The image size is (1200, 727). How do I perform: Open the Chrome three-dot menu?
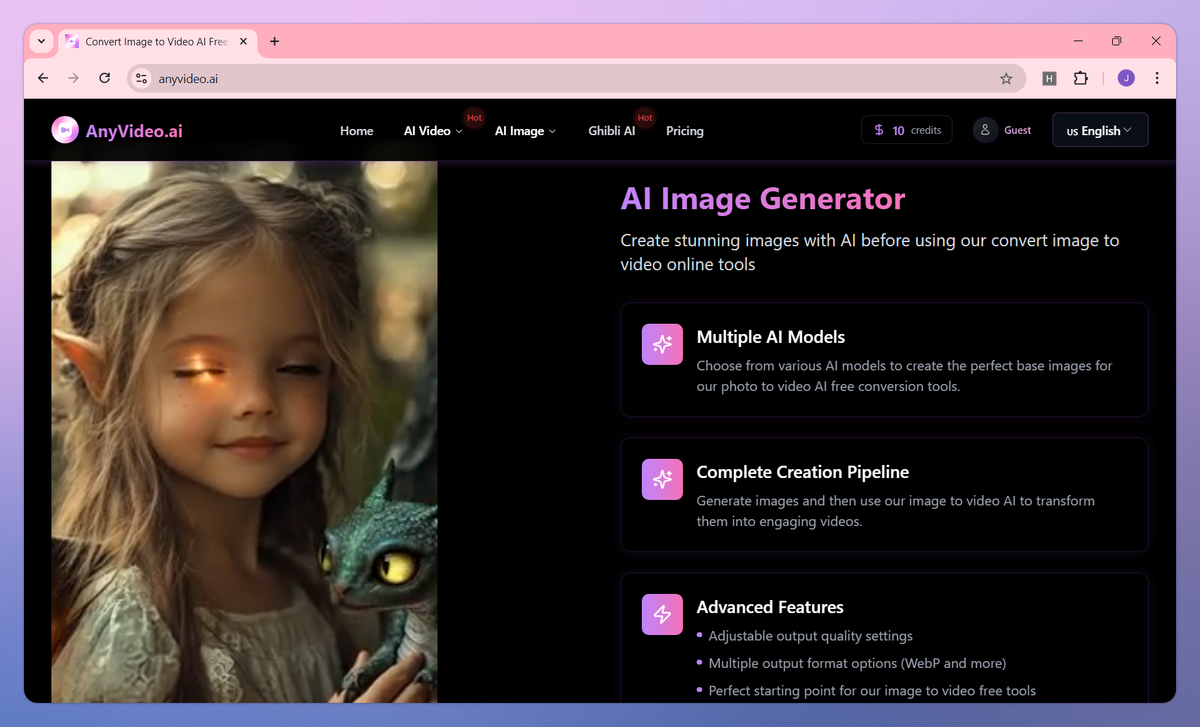1157,78
